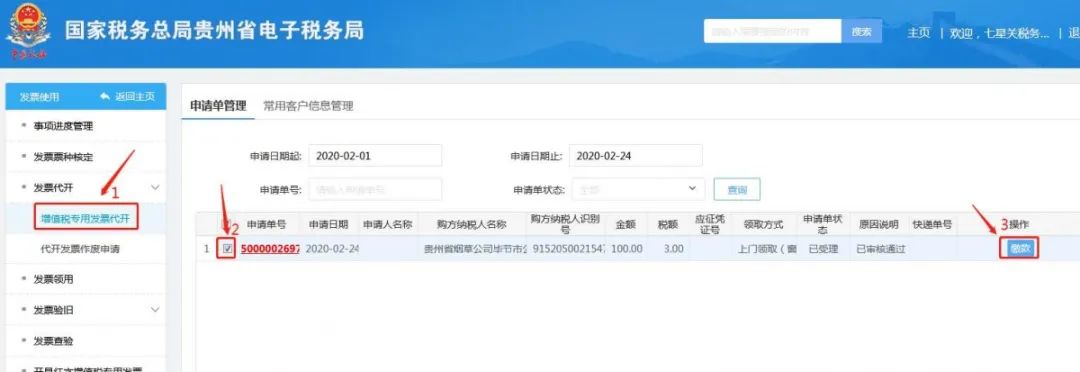Collapse the 发票代开 menu chevron

(x=155, y=187)
